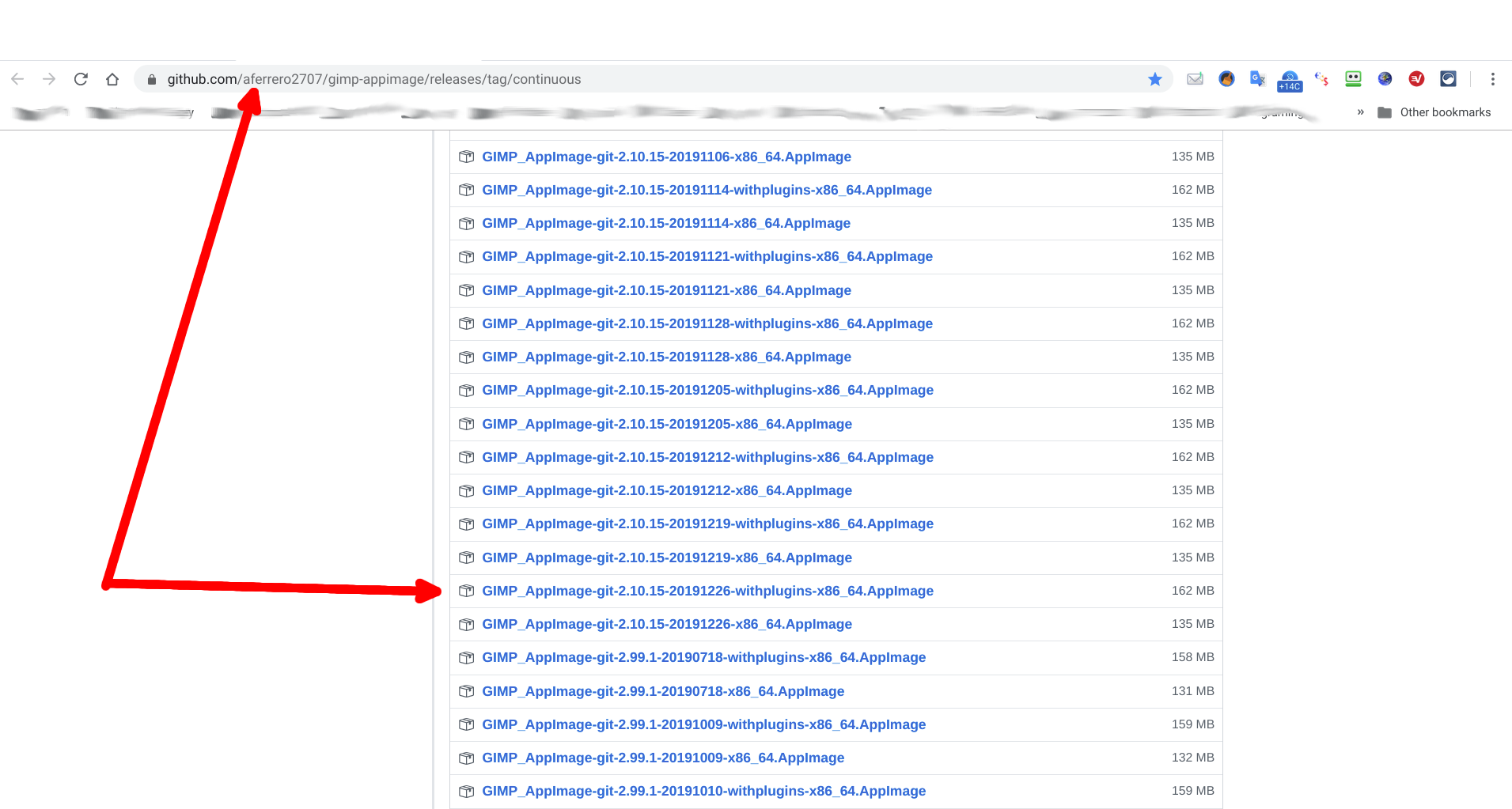Download GIMP 2.10.15-20191205-x86_64 AppImage

pyautogui.click(x=667, y=424)
